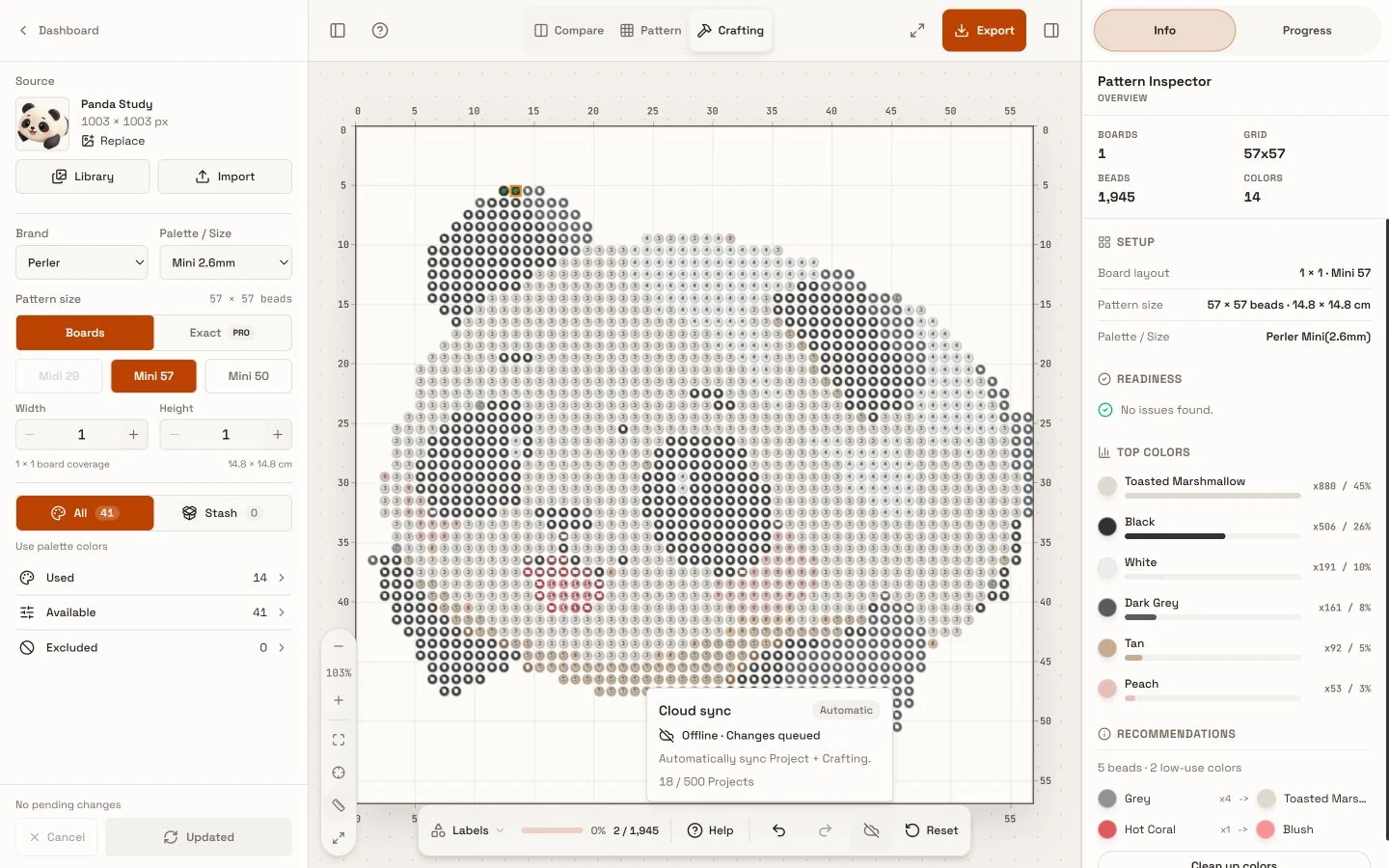Expand the Used colors row
1389x868 pixels.
click(x=153, y=578)
